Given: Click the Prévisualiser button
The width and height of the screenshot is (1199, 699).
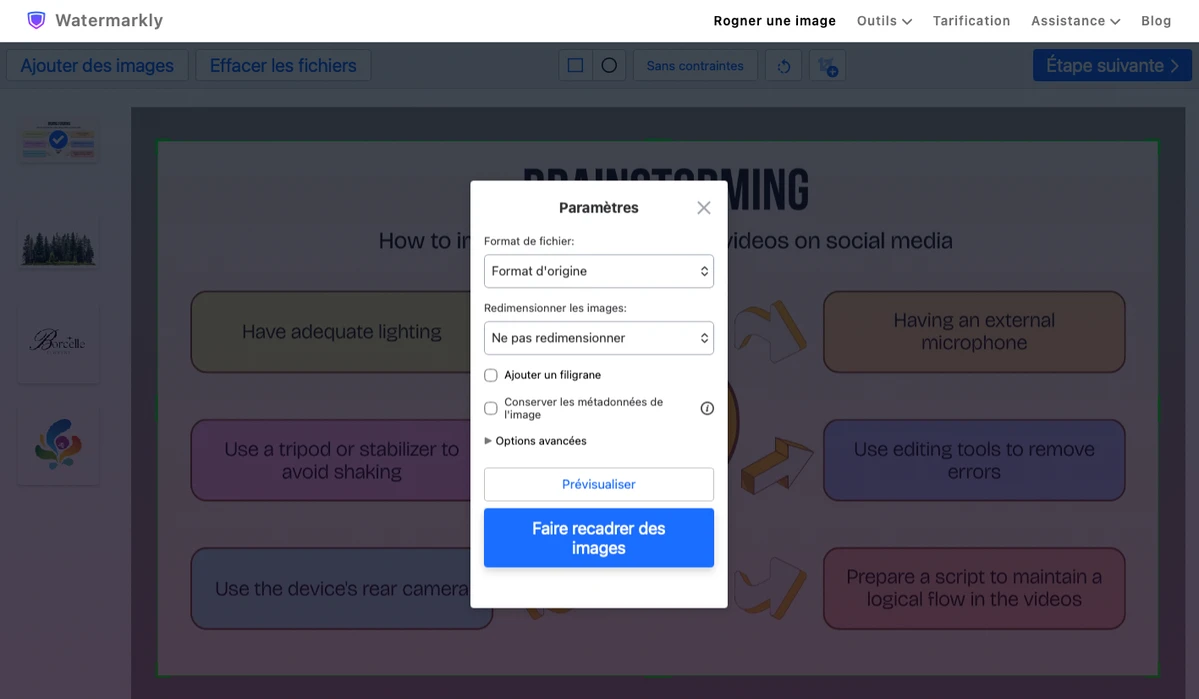Looking at the screenshot, I should [x=599, y=484].
